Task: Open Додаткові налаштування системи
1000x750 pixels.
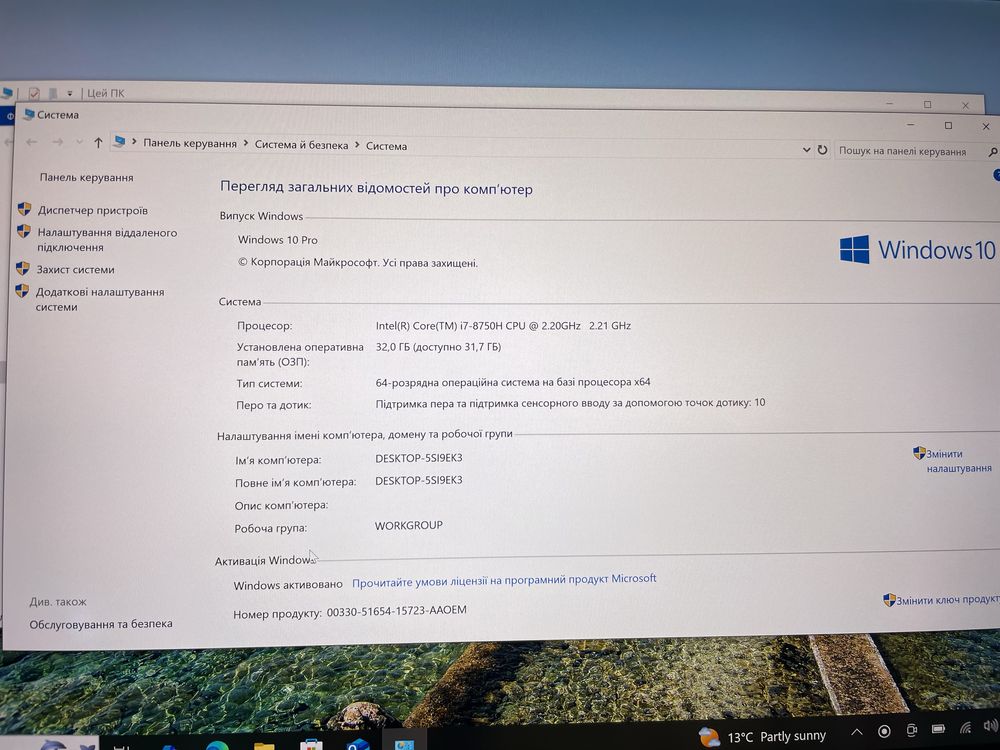Action: click(x=99, y=299)
